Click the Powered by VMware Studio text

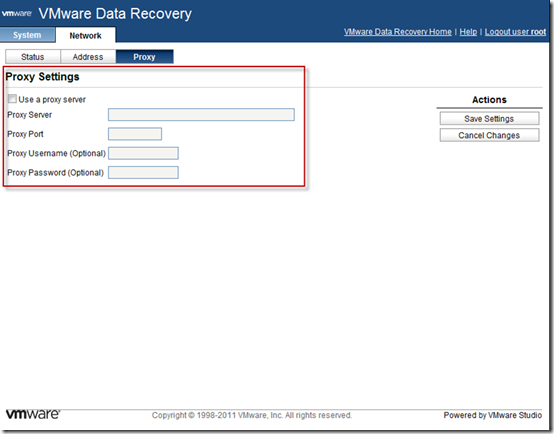[x=493, y=415]
